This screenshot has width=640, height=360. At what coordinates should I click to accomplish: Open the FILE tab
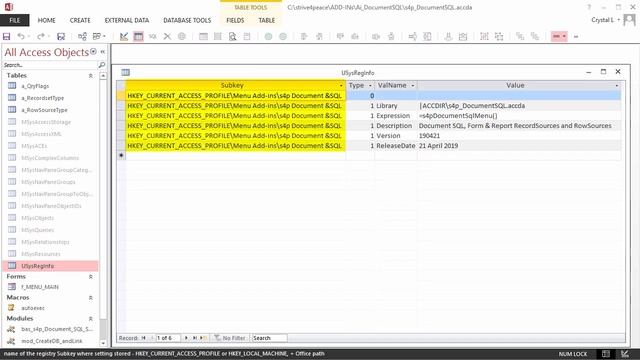tap(15, 20)
